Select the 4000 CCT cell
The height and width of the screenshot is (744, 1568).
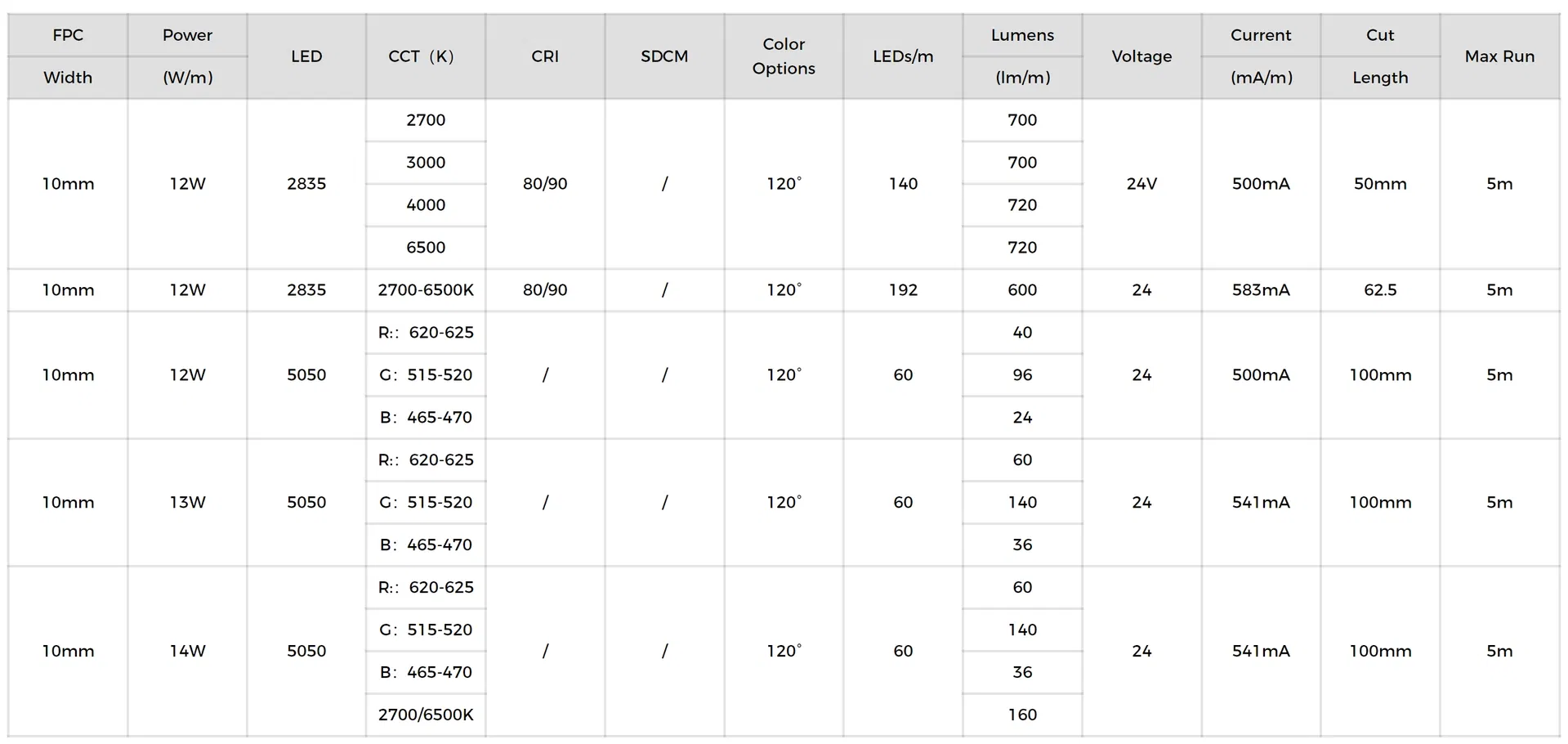tap(426, 205)
